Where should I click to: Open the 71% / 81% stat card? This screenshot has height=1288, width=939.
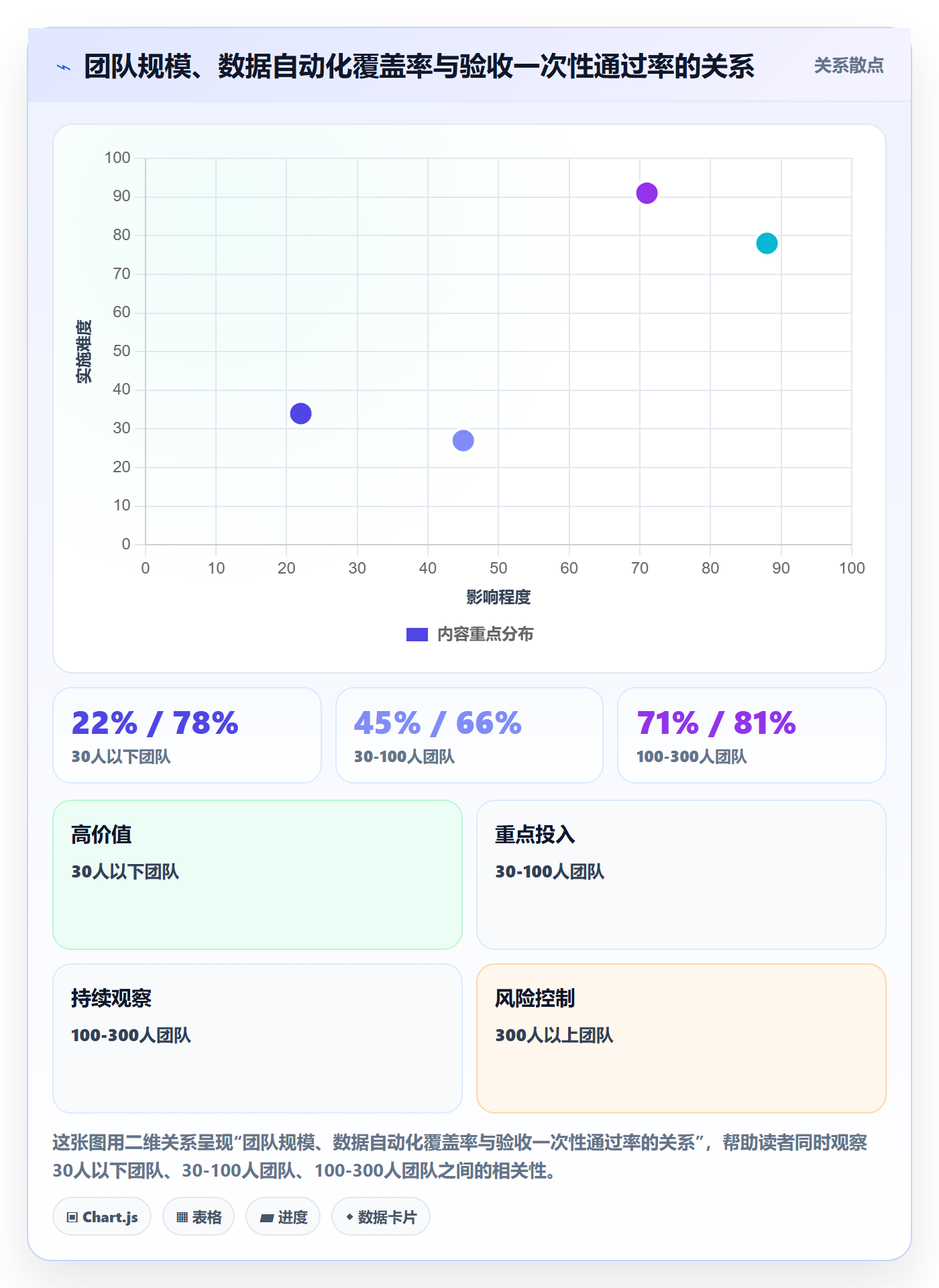click(752, 735)
